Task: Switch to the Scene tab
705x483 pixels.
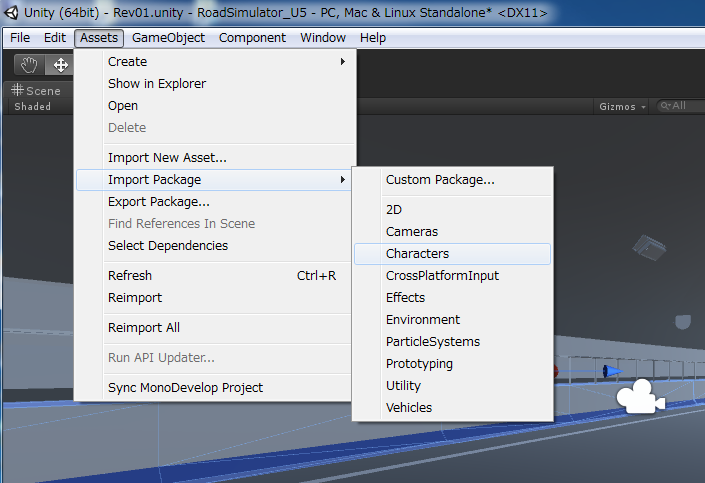Action: click(37, 90)
